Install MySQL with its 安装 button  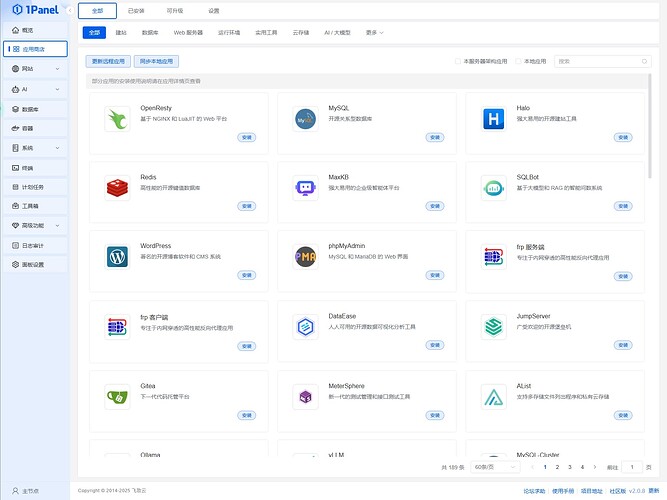tap(435, 137)
